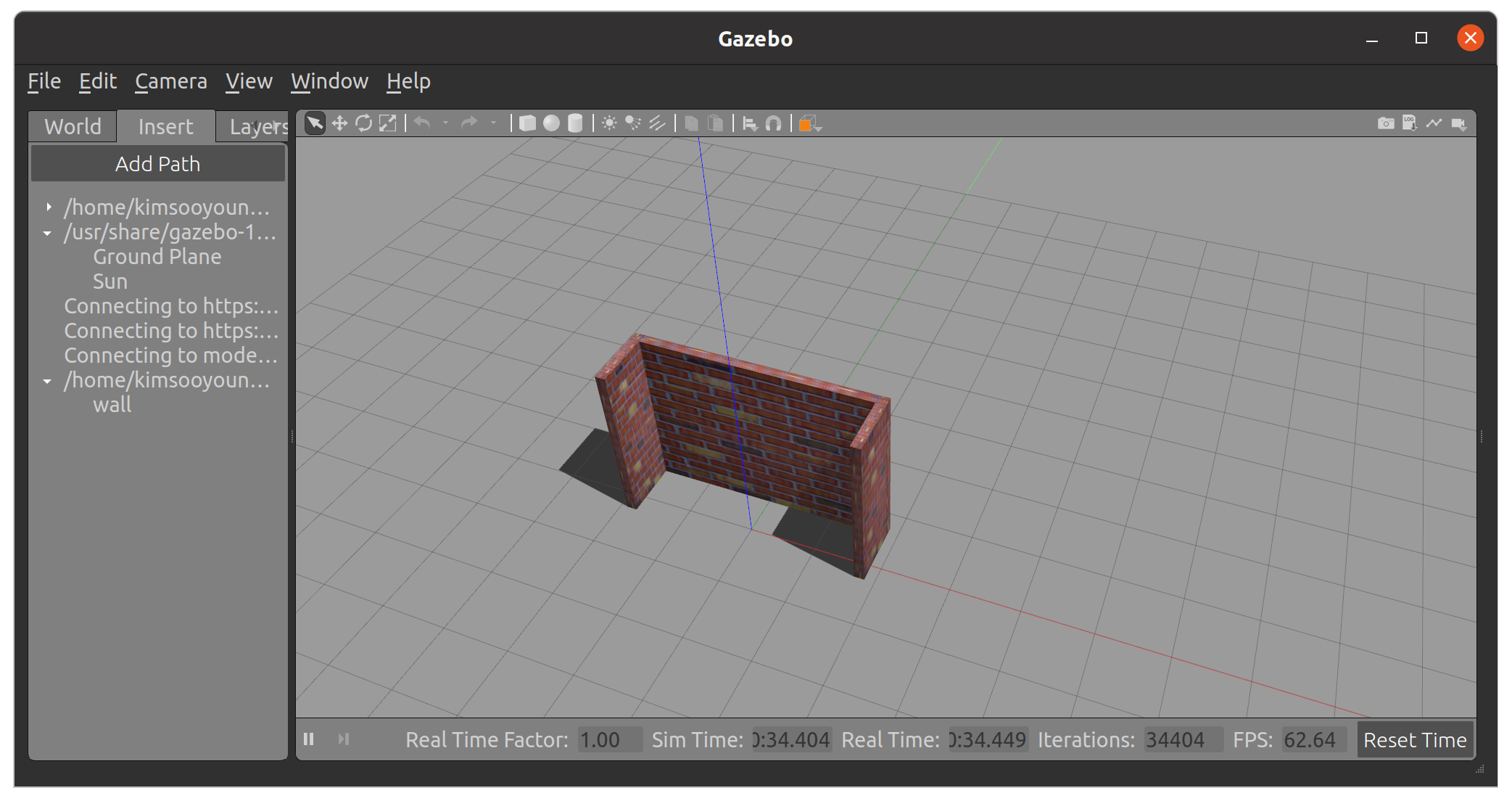This screenshot has width=1512, height=801.
Task: Open the Window menu
Action: click(330, 81)
